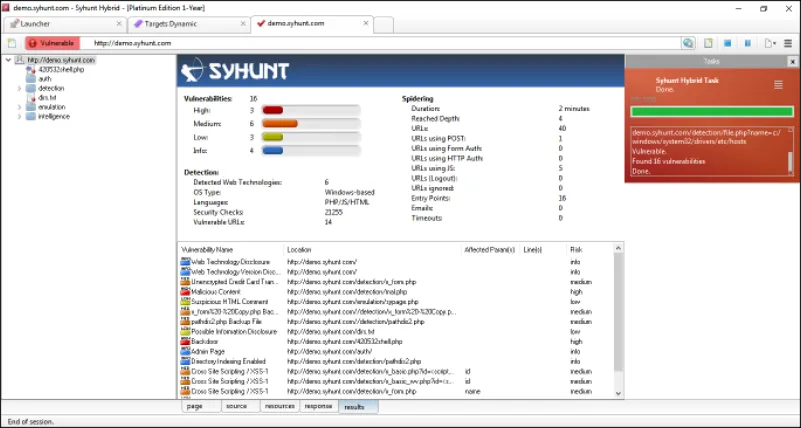The image size is (801, 428).
Task: Select the Web Technology Disclosure result icon
Action: (x=185, y=262)
